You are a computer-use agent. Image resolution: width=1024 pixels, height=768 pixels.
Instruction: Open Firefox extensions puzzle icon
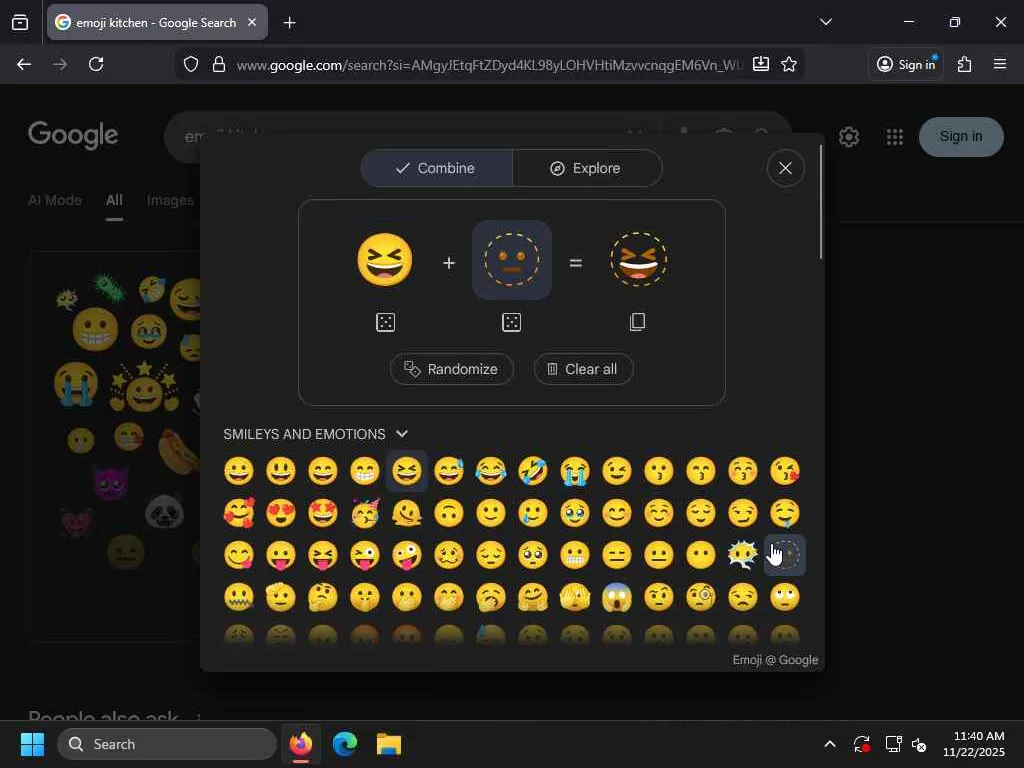(x=965, y=64)
